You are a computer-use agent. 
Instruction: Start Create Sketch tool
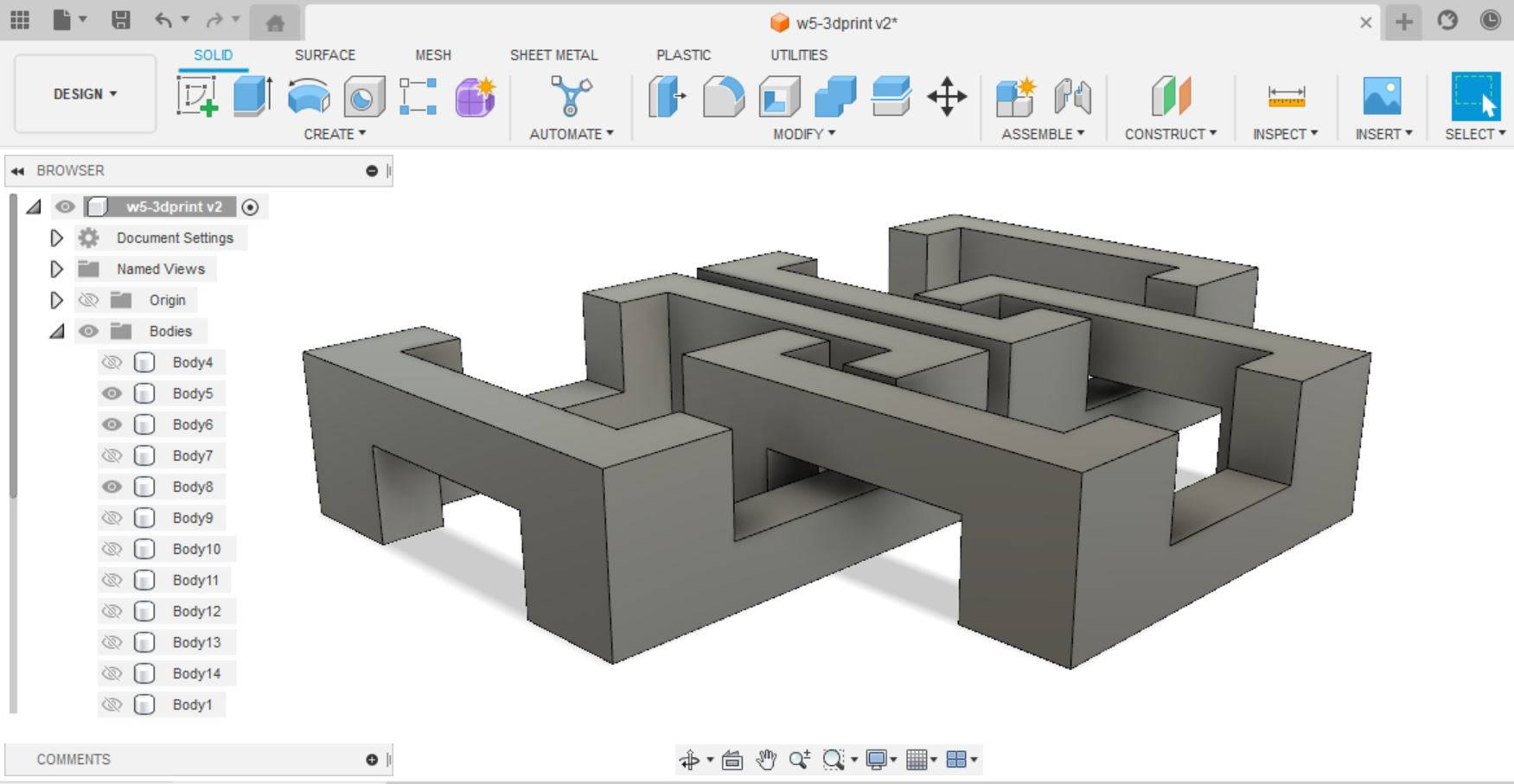pyautogui.click(x=198, y=95)
